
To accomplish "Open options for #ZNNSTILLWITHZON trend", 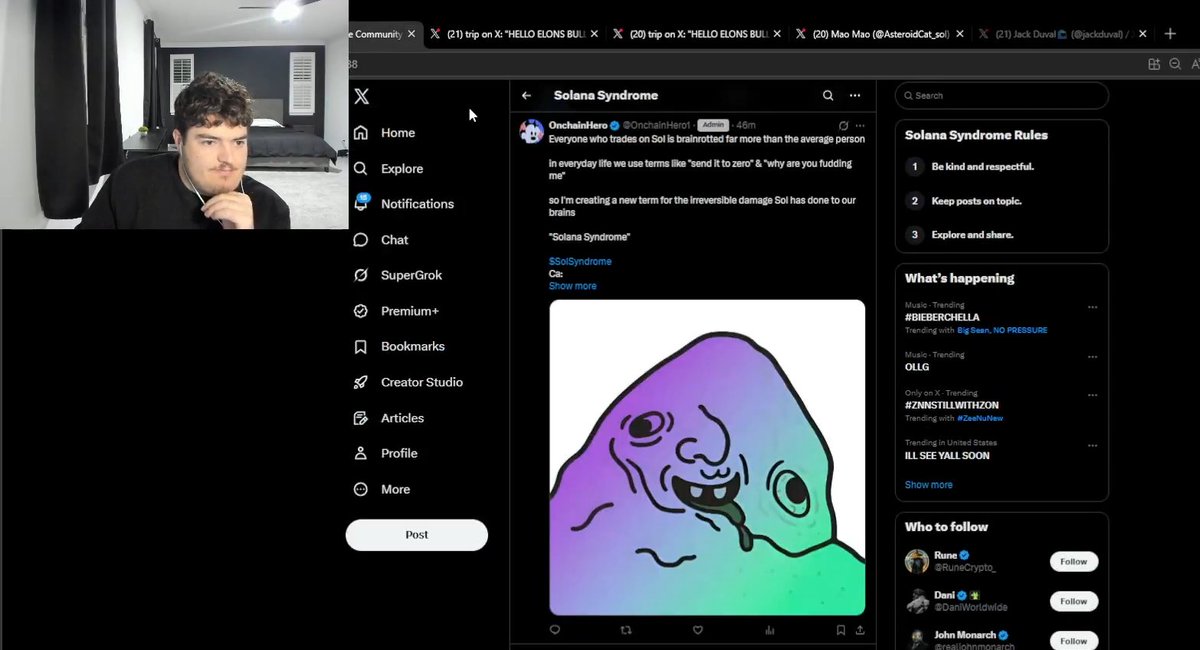I will [1092, 395].
